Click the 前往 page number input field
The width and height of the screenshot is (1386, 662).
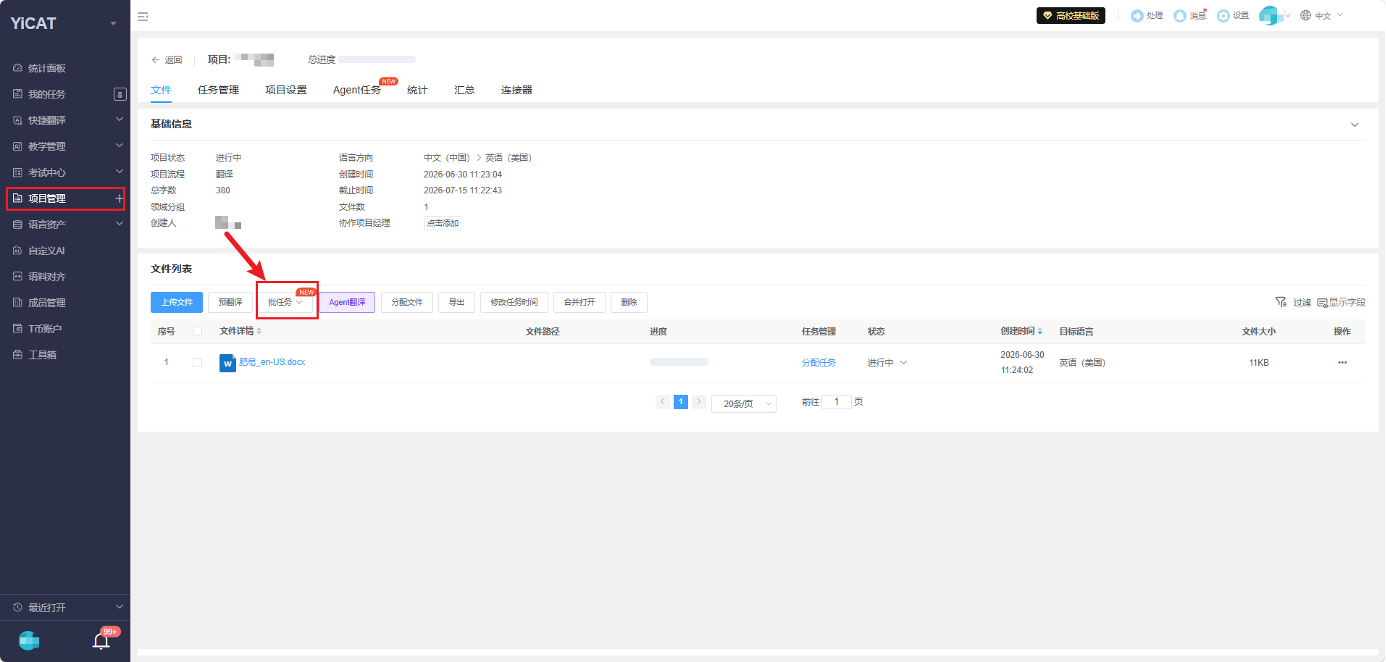point(837,402)
